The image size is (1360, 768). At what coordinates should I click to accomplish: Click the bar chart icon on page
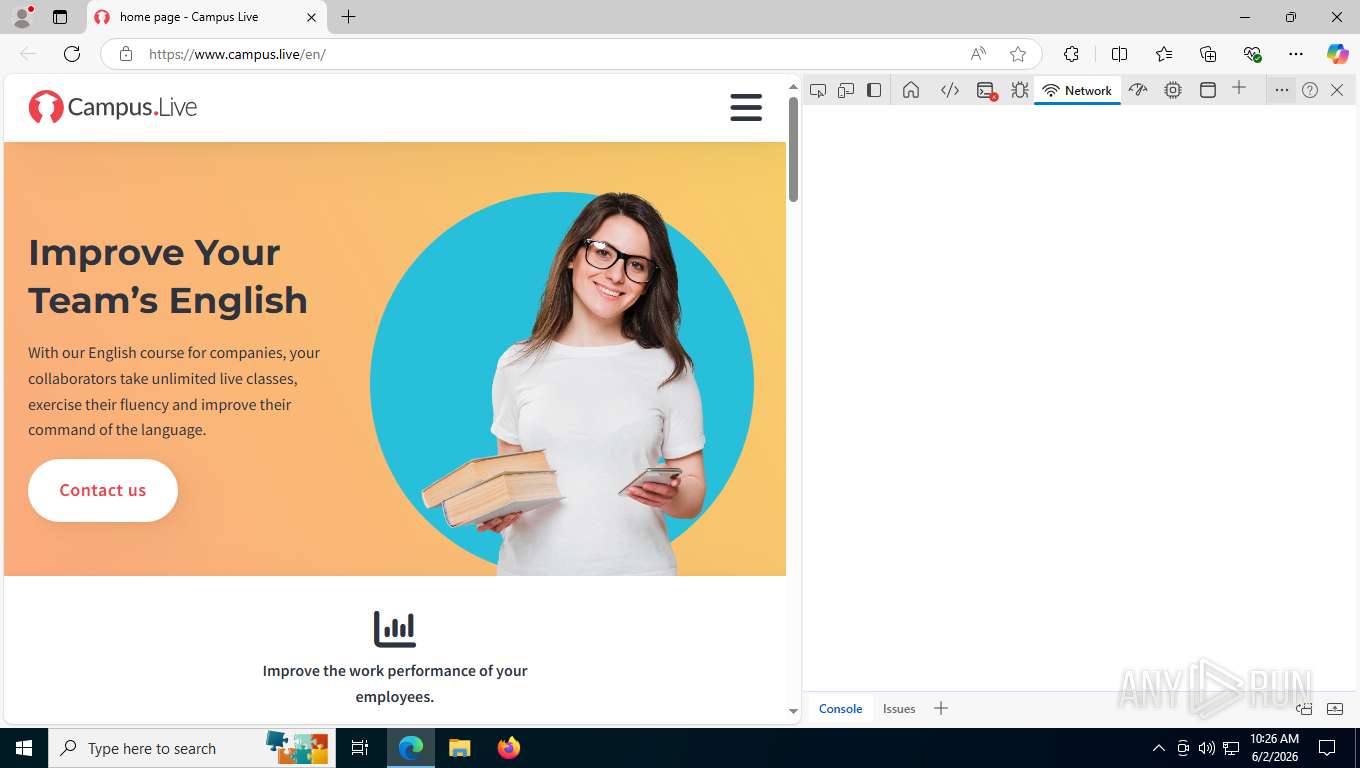pyautogui.click(x=395, y=629)
